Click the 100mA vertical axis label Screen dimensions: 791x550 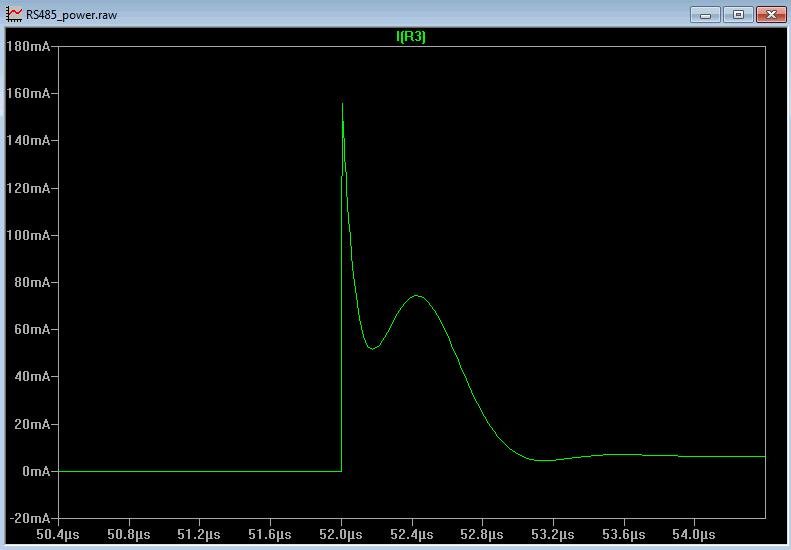pyautogui.click(x=28, y=235)
